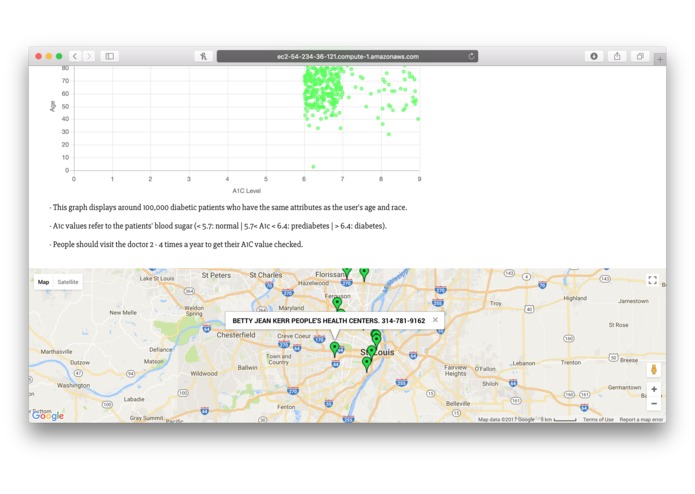This screenshot has height=494, width=695.
Task: Click the St Peters map label
Action: 216,275
